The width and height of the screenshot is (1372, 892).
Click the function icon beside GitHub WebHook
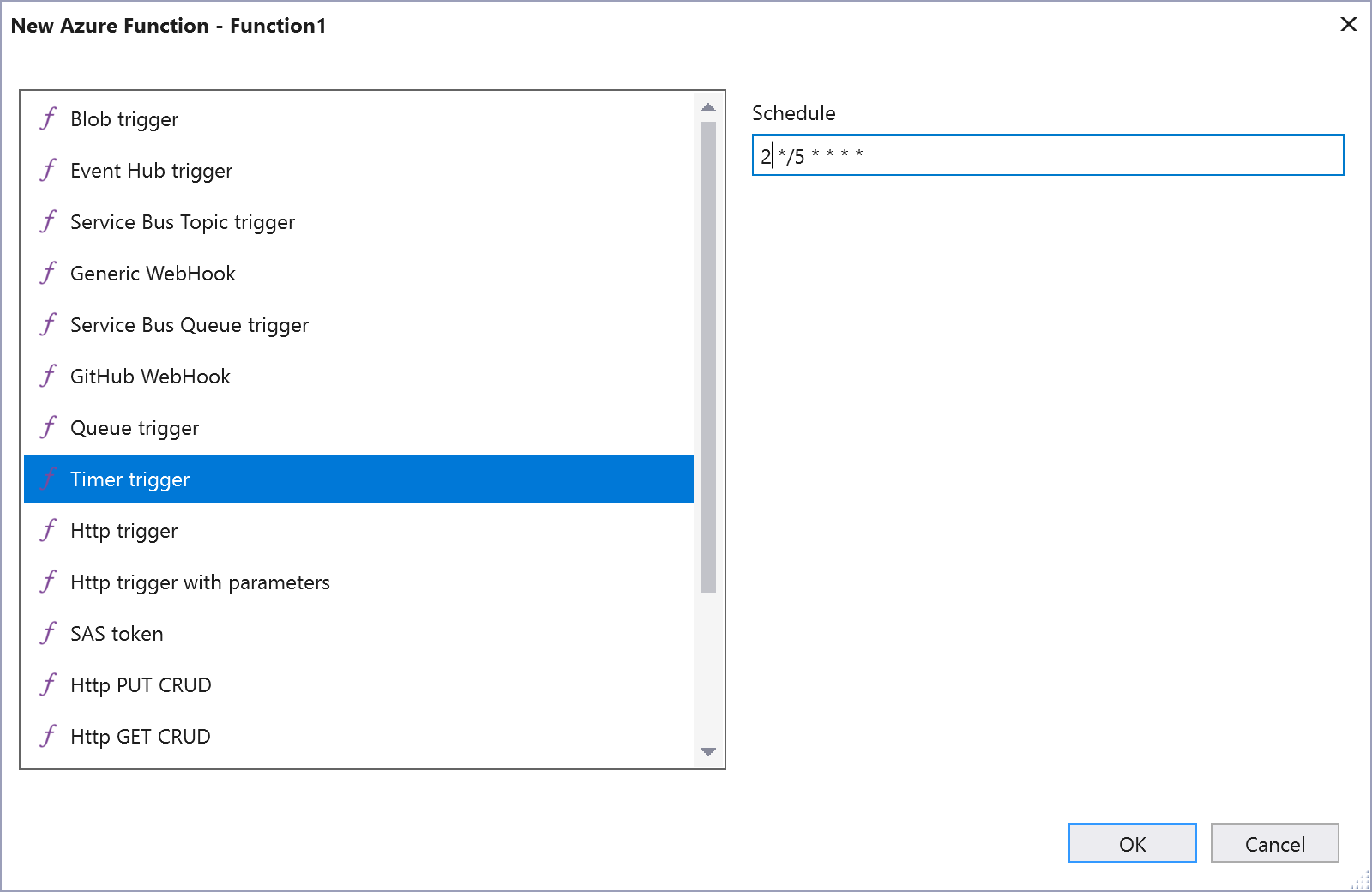tap(49, 376)
